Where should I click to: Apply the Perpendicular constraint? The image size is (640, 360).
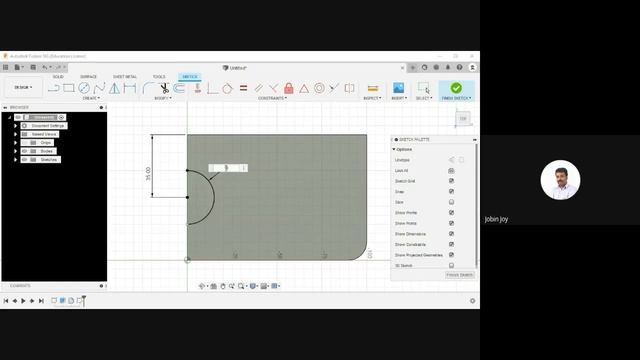click(273, 88)
